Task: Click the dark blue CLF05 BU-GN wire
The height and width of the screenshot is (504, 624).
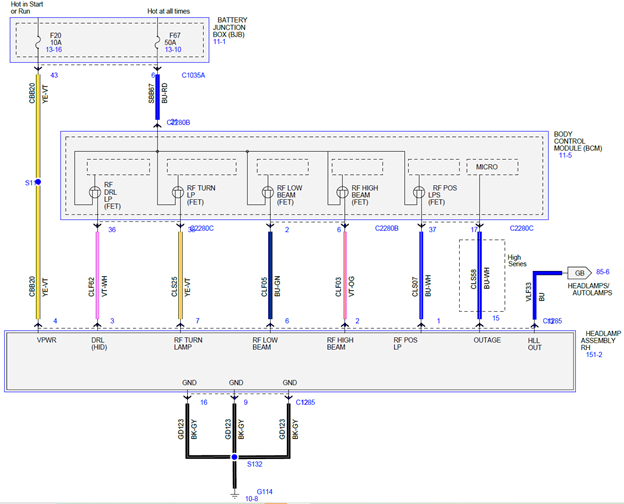Action: (x=270, y=275)
